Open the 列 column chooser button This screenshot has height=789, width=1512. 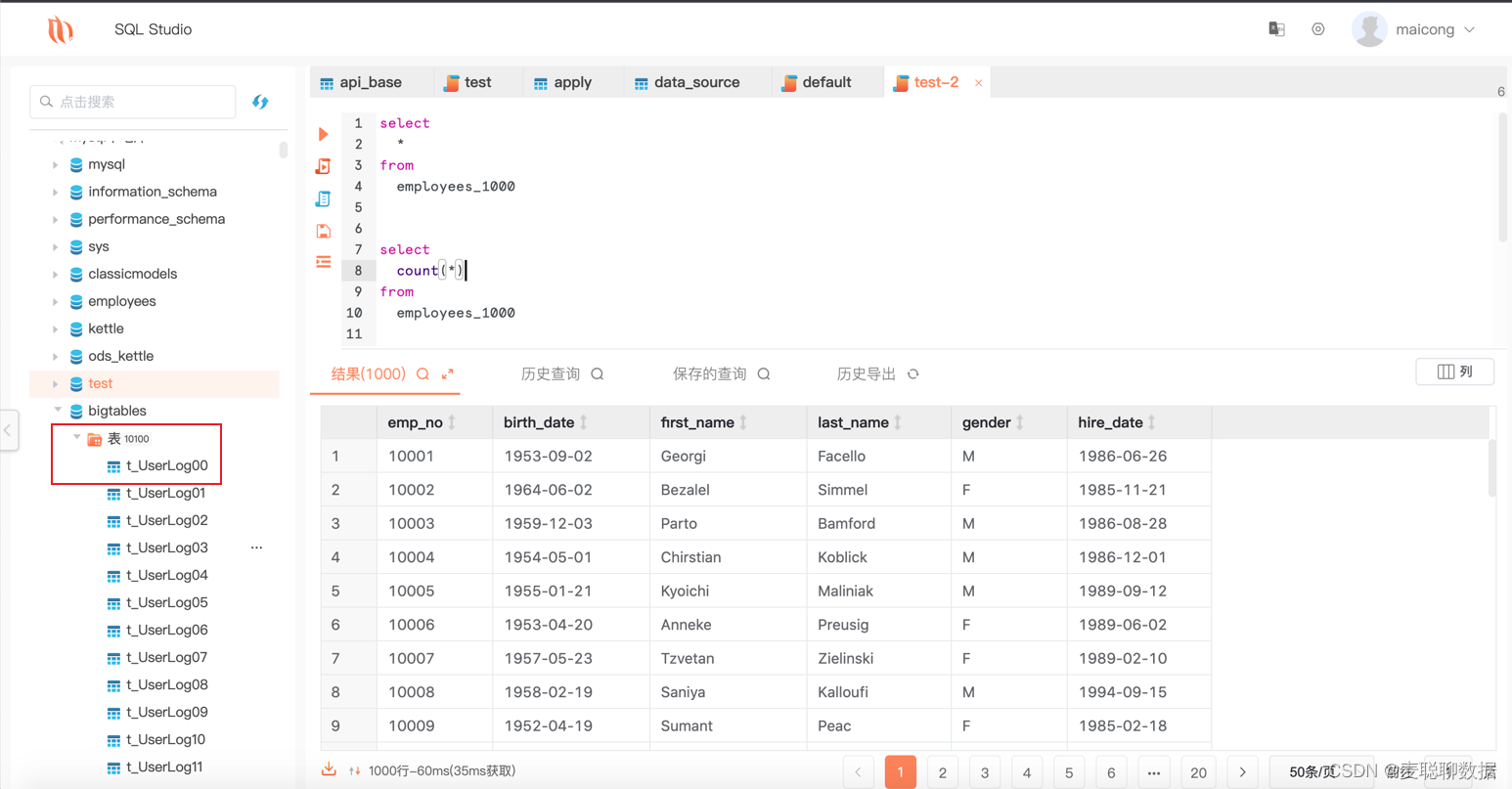pyautogui.click(x=1455, y=372)
